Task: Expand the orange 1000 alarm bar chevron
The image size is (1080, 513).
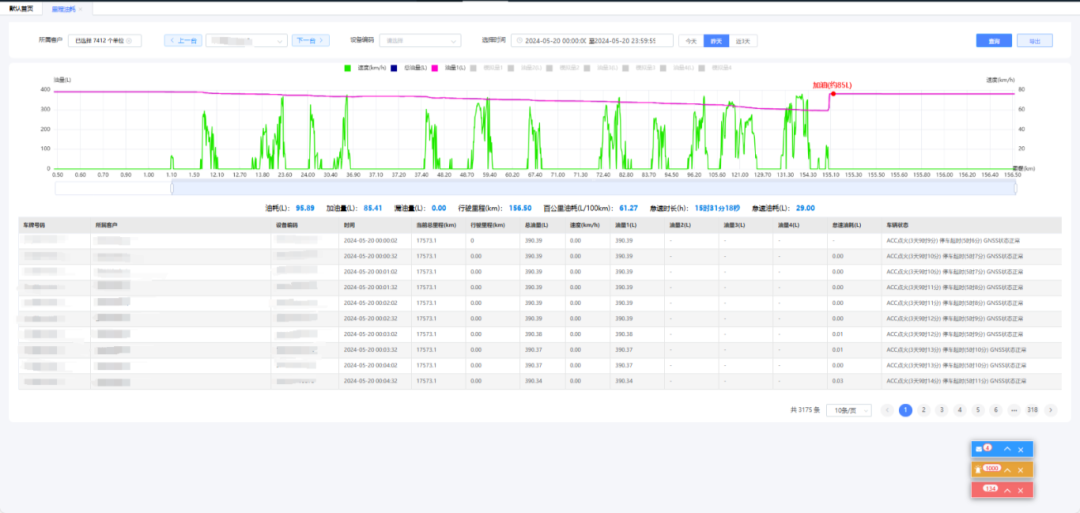Action: click(x=1007, y=470)
